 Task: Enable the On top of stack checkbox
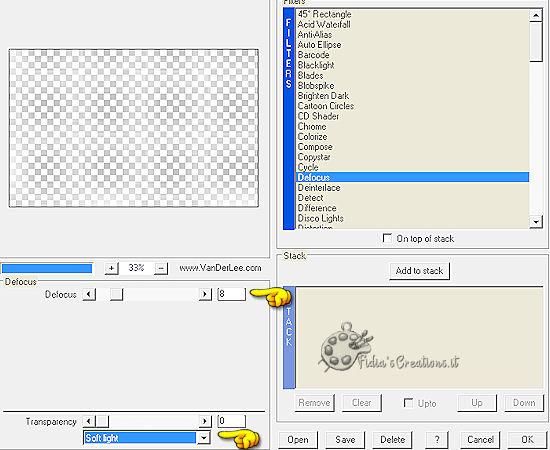click(x=387, y=238)
